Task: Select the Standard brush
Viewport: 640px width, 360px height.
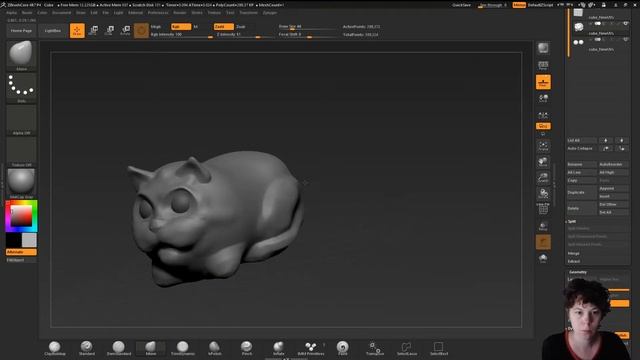Action: pyautogui.click(x=87, y=348)
